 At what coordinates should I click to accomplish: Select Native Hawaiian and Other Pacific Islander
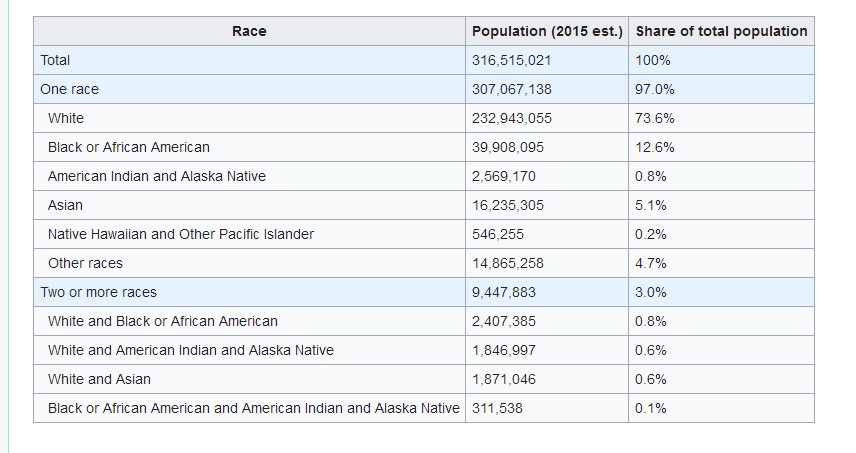tap(181, 234)
